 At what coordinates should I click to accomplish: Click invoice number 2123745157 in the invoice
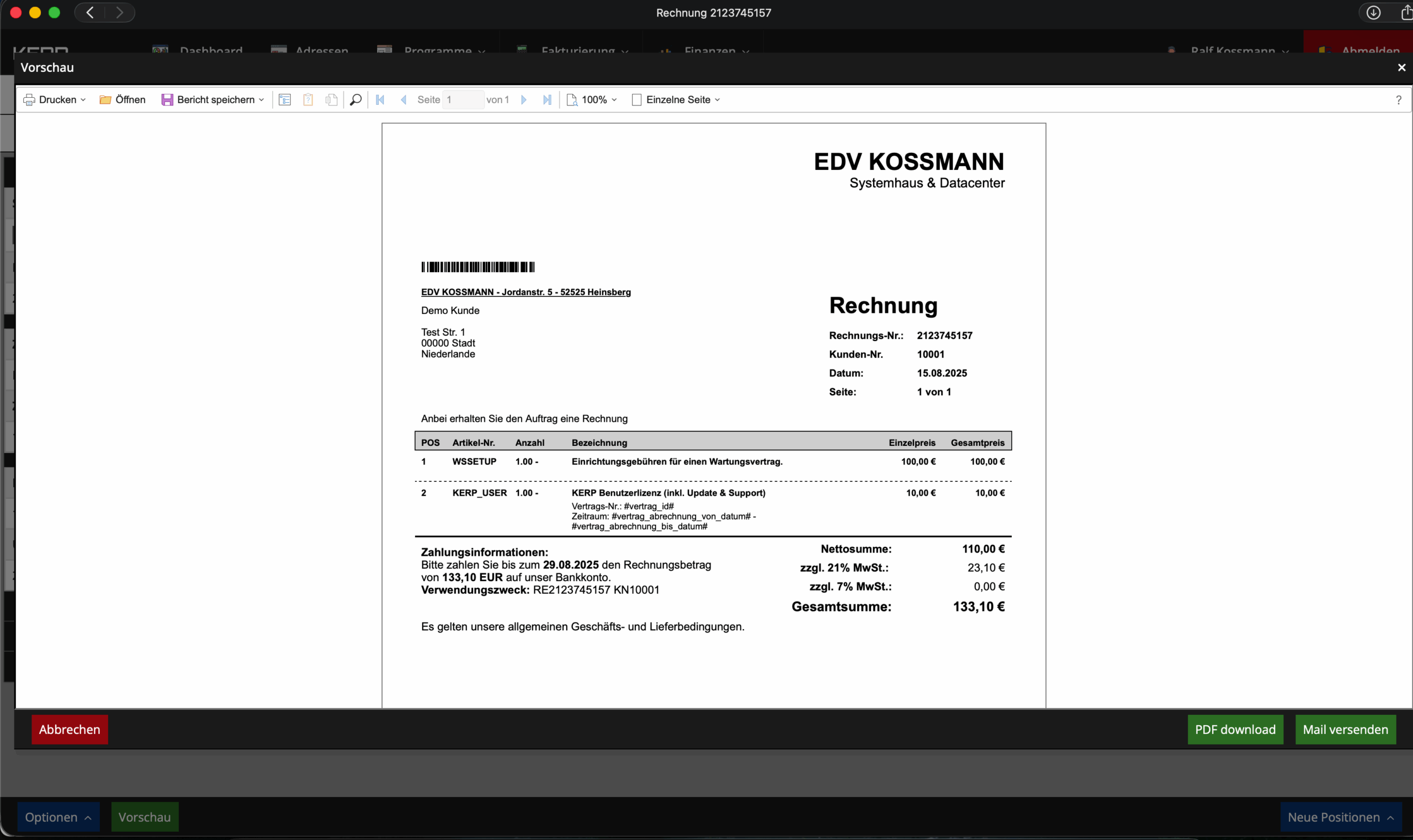point(944,335)
